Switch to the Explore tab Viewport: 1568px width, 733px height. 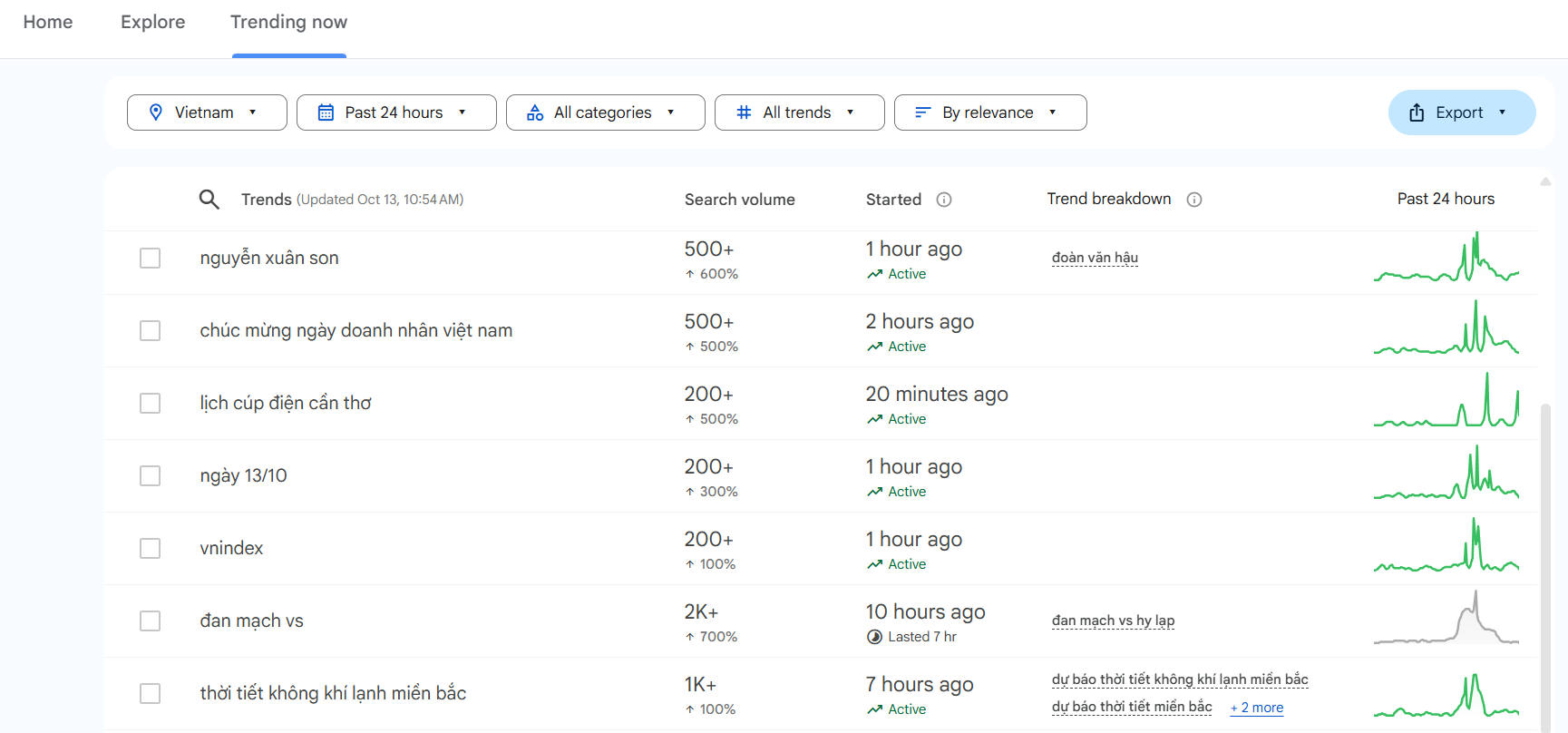[x=152, y=22]
